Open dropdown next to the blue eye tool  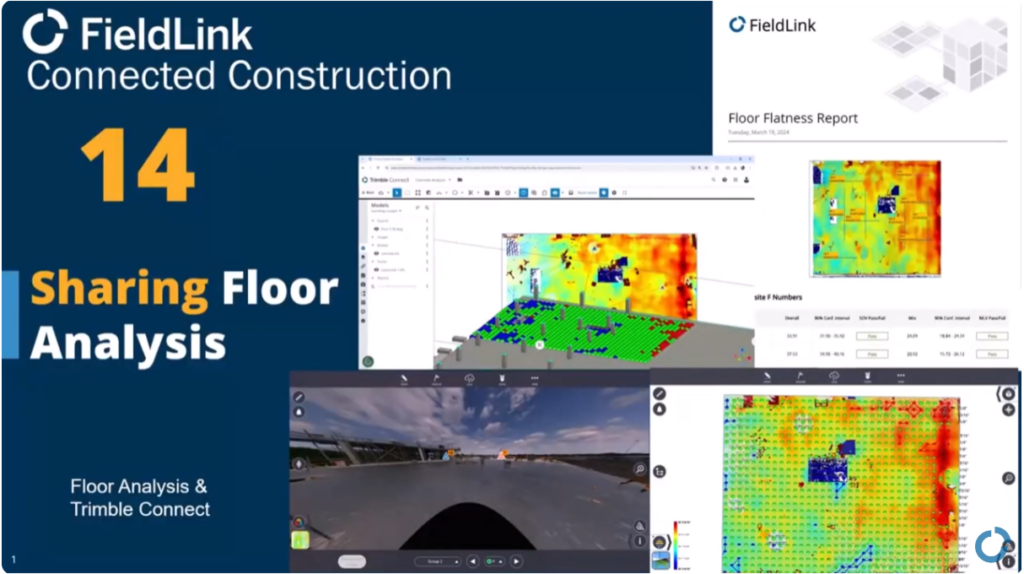coord(562,193)
